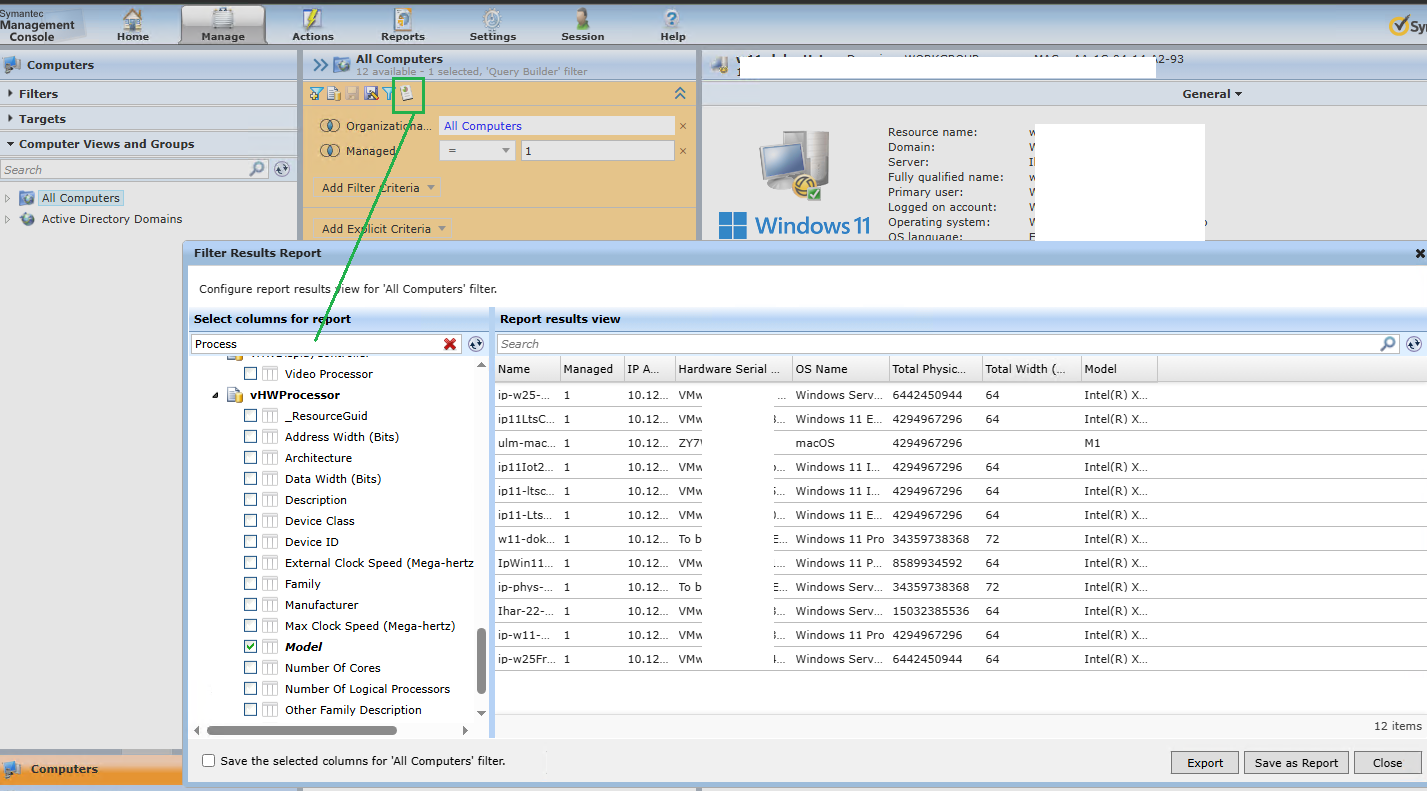Sort by the Managed column header
1427x791 pixels.
pyautogui.click(x=592, y=369)
